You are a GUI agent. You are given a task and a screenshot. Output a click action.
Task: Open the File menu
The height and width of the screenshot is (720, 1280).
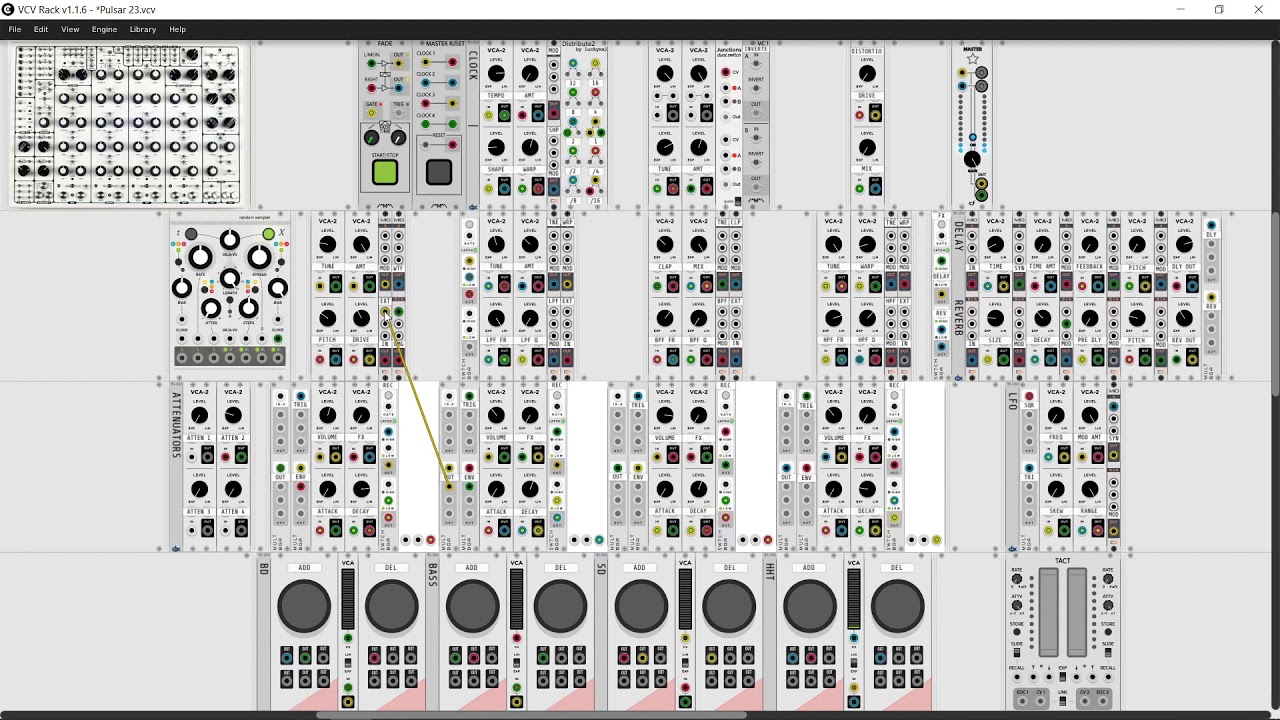pos(15,29)
